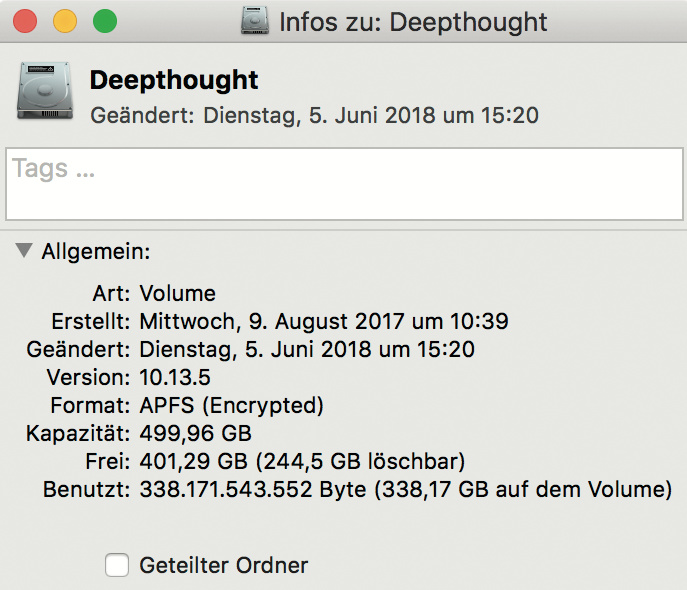Click into the Tags input field

tap(343, 184)
